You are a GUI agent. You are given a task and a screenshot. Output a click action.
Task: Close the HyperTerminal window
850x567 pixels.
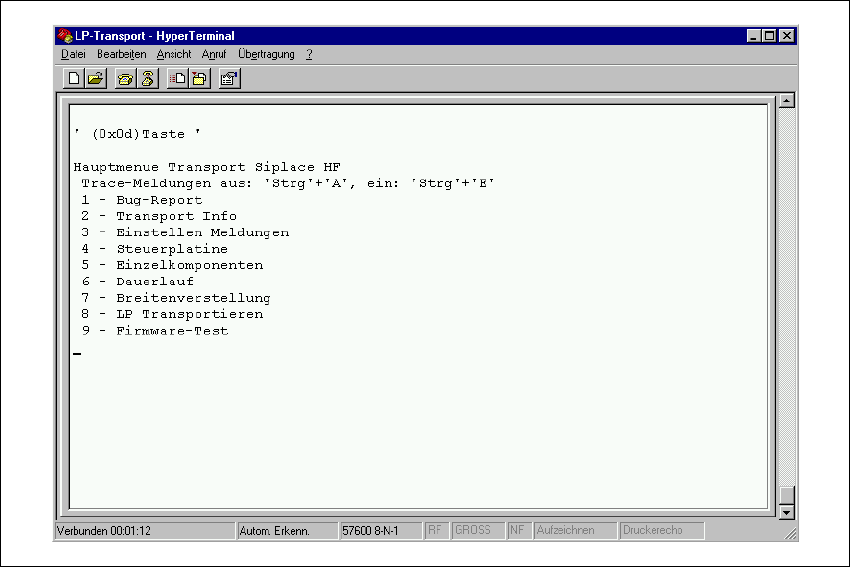point(787,36)
